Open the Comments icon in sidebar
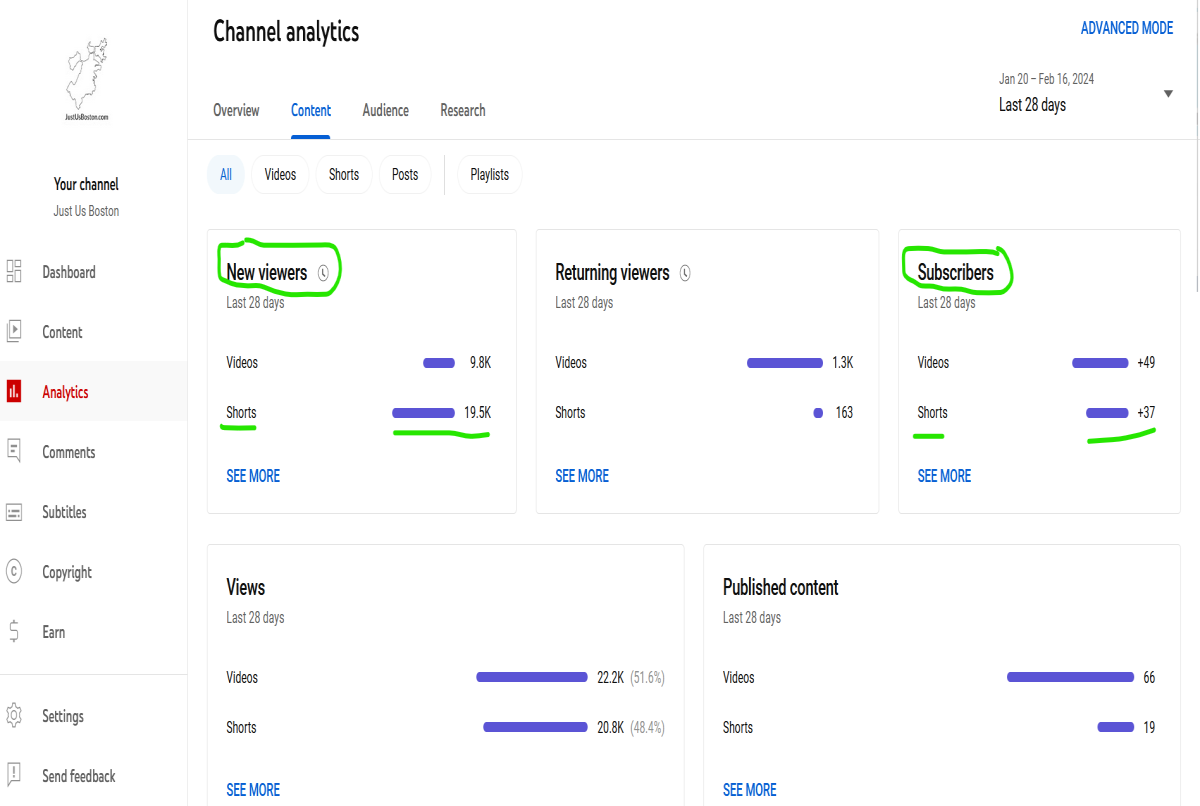Viewport: 1200px width, 806px height. (x=14, y=452)
